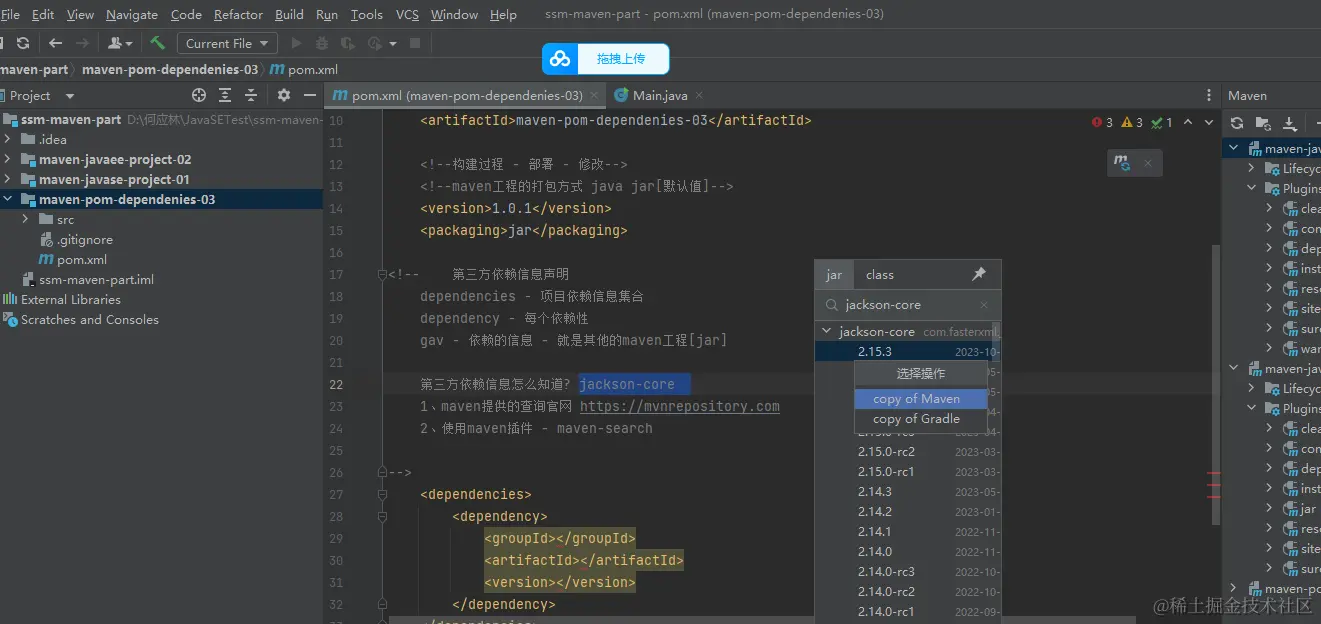Viewport: 1321px width, 624px height.
Task: Open link https://mvnrepository.com in comment
Action: pos(679,406)
